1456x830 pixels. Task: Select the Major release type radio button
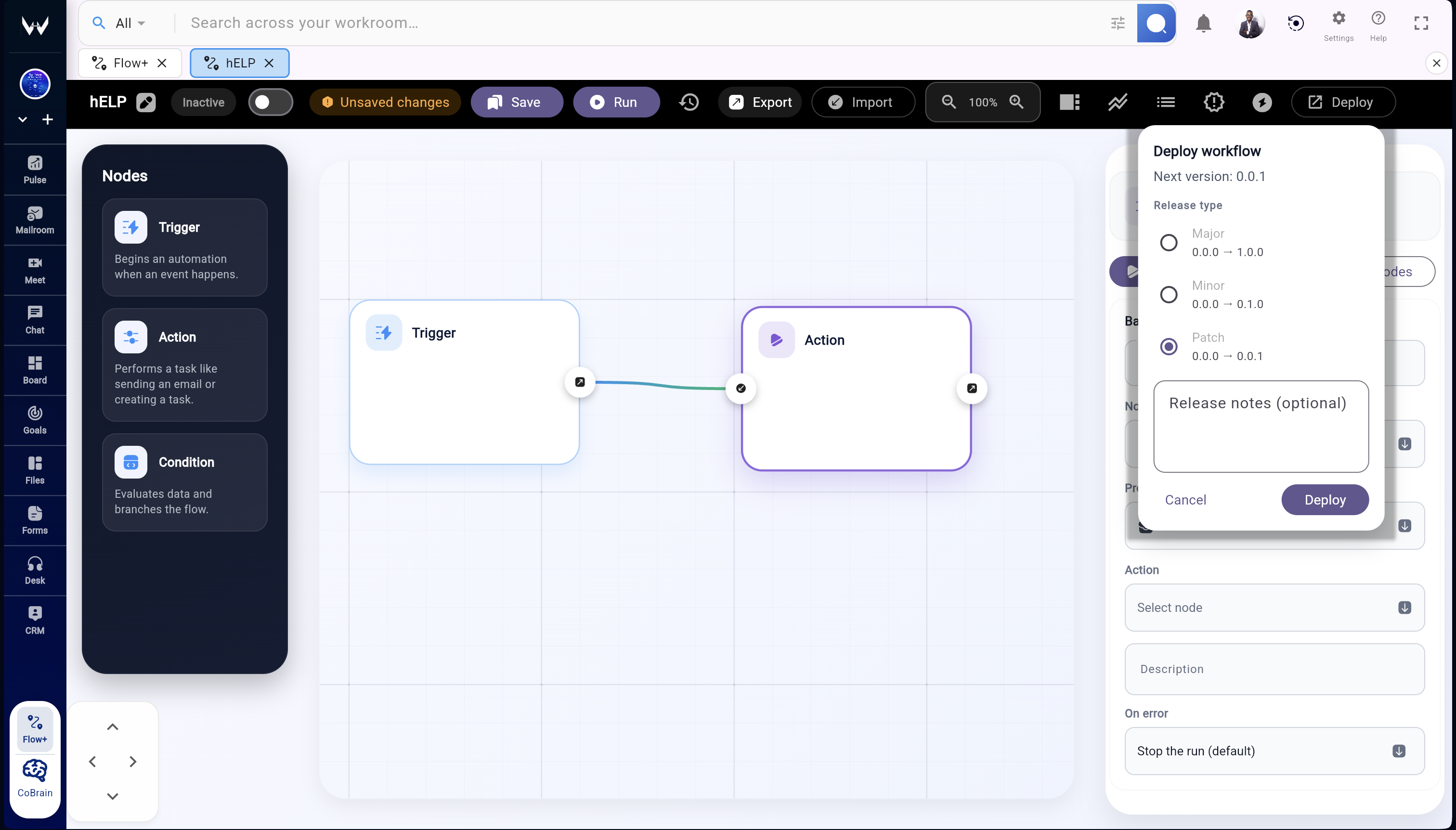(x=1169, y=242)
